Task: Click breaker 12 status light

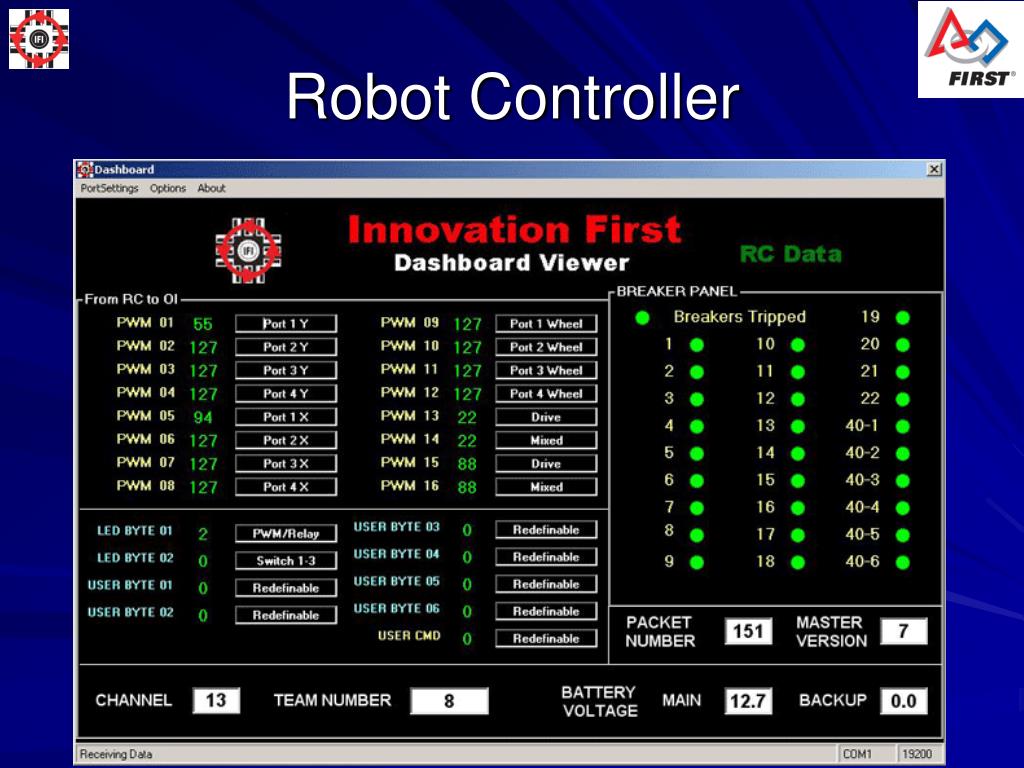Action: [x=797, y=399]
